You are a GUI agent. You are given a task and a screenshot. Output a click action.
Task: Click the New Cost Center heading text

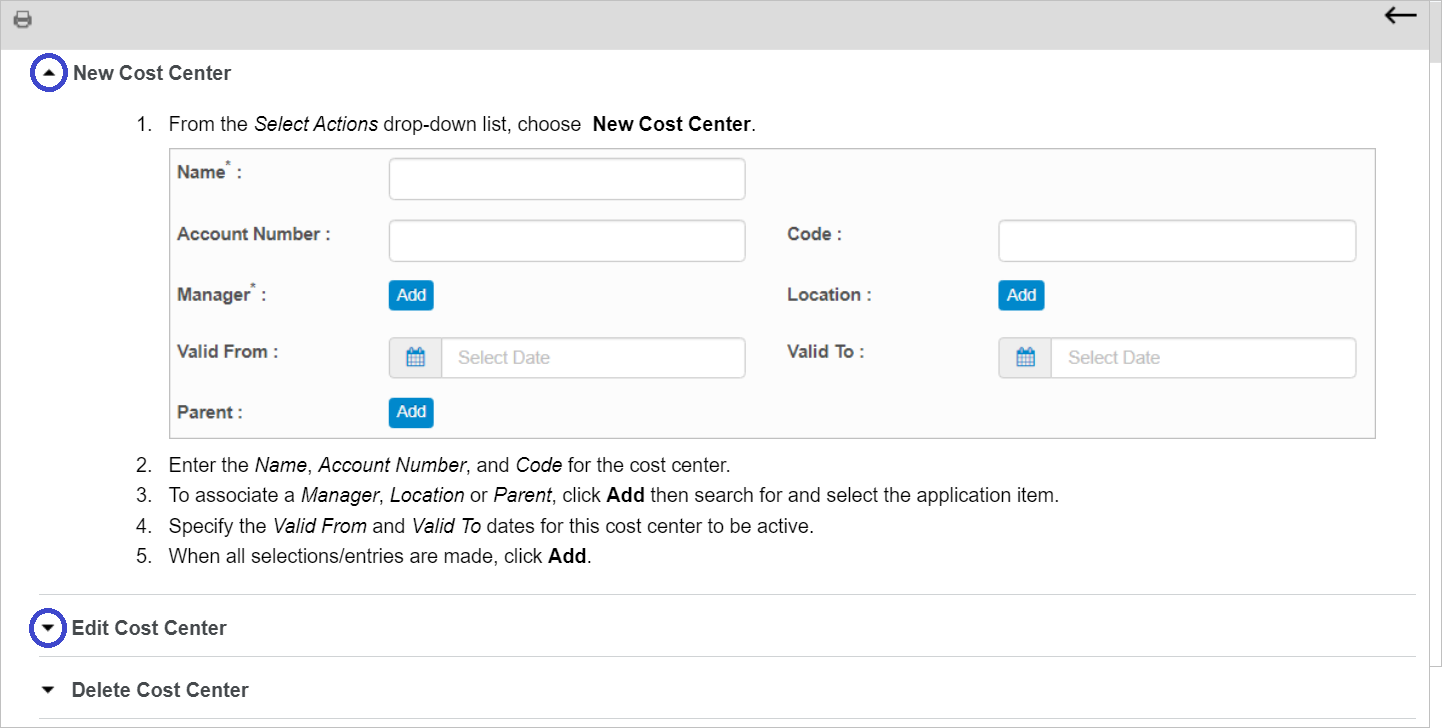point(152,73)
